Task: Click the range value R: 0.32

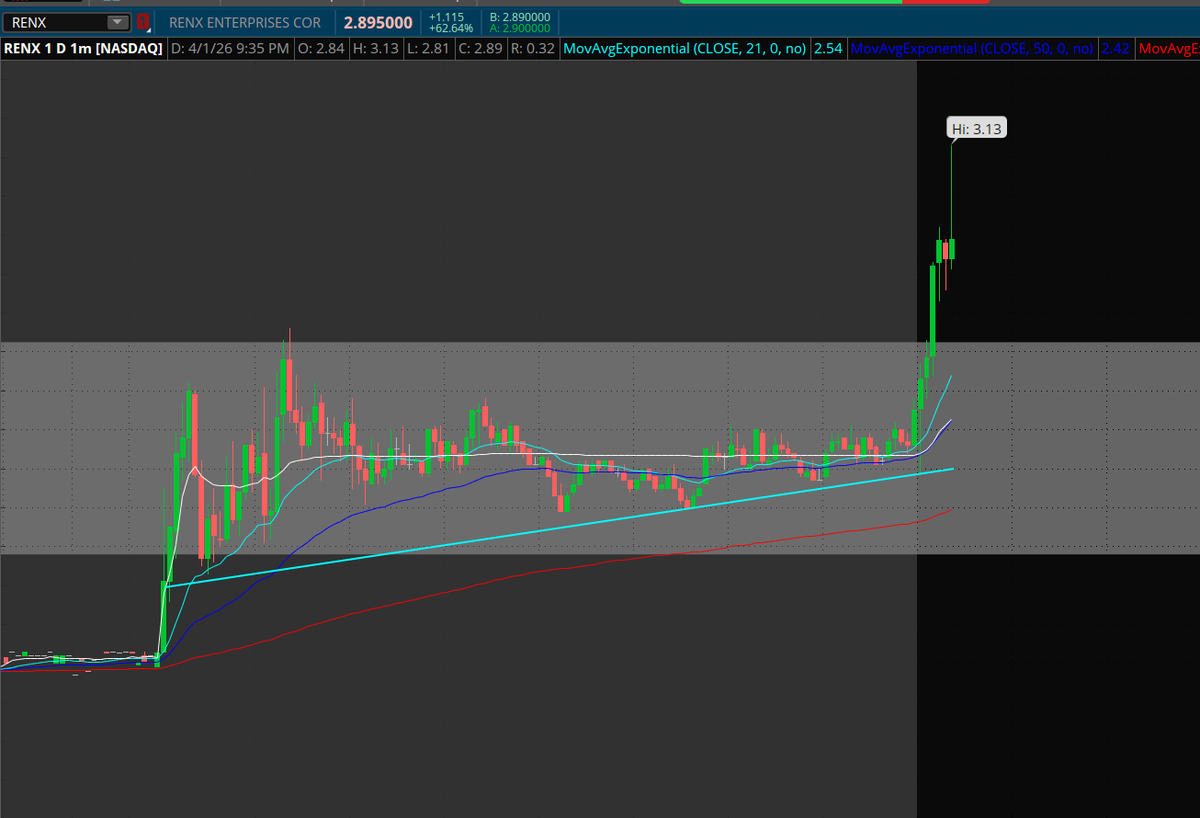Action: click(533, 48)
